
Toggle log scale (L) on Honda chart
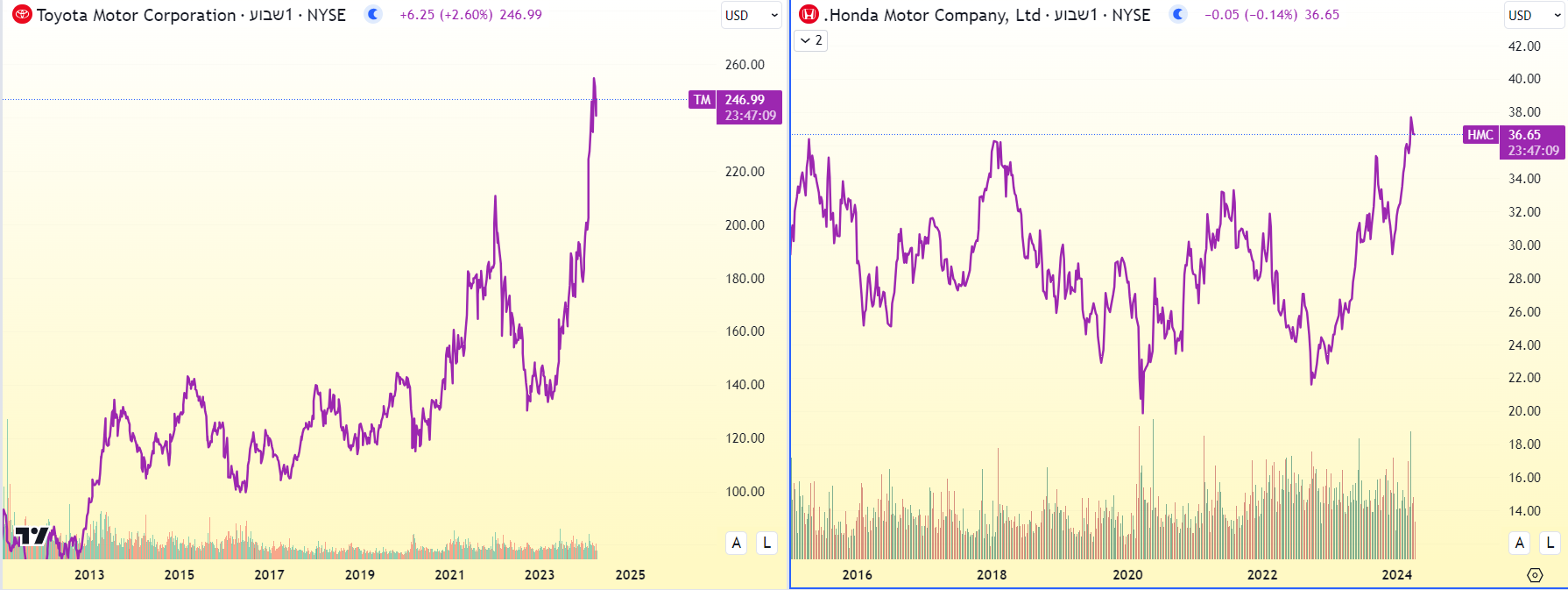pyautogui.click(x=1550, y=543)
